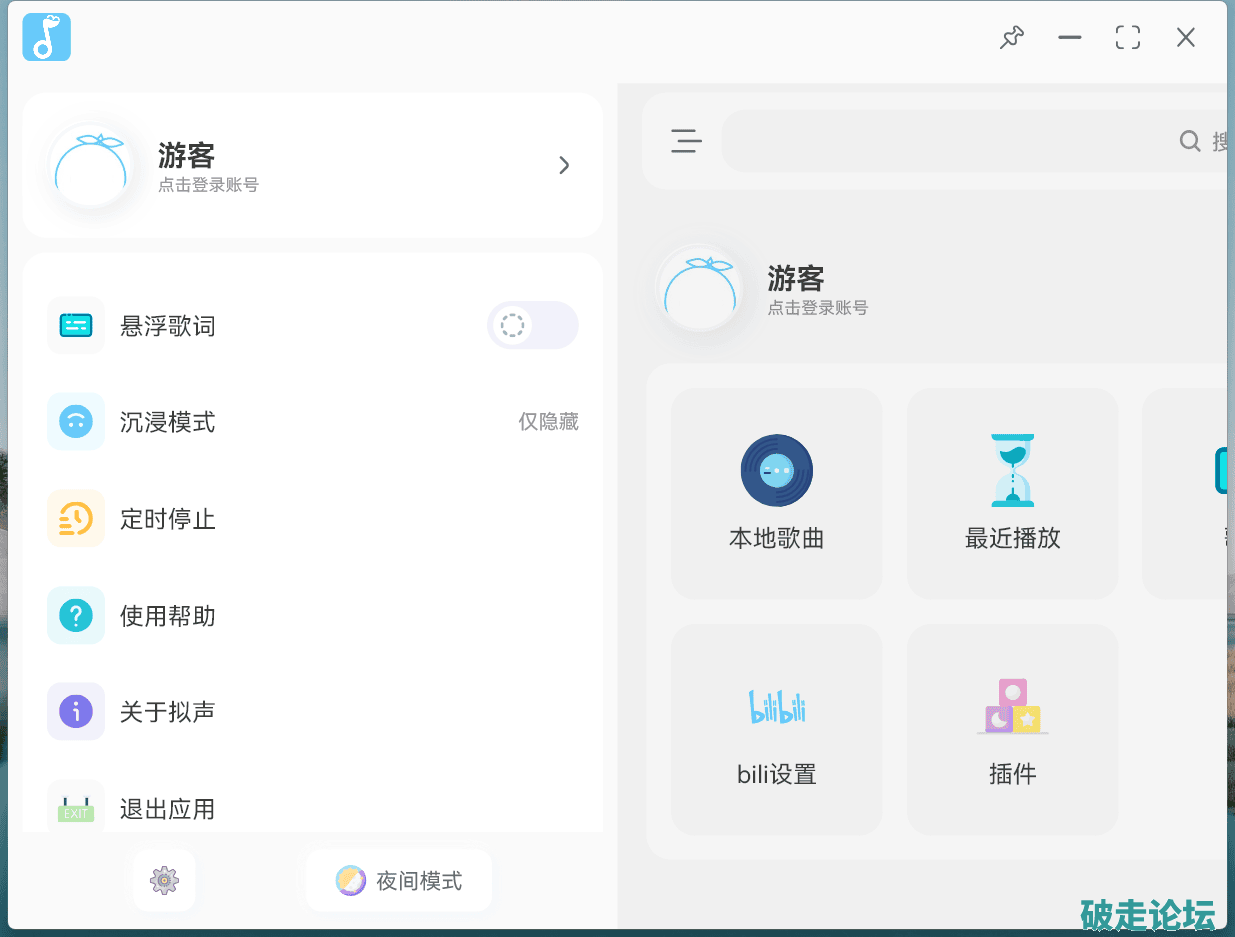Screen dimensions: 1235x937
Task: Click the guest avatar in the sidebar card
Action: coord(91,166)
